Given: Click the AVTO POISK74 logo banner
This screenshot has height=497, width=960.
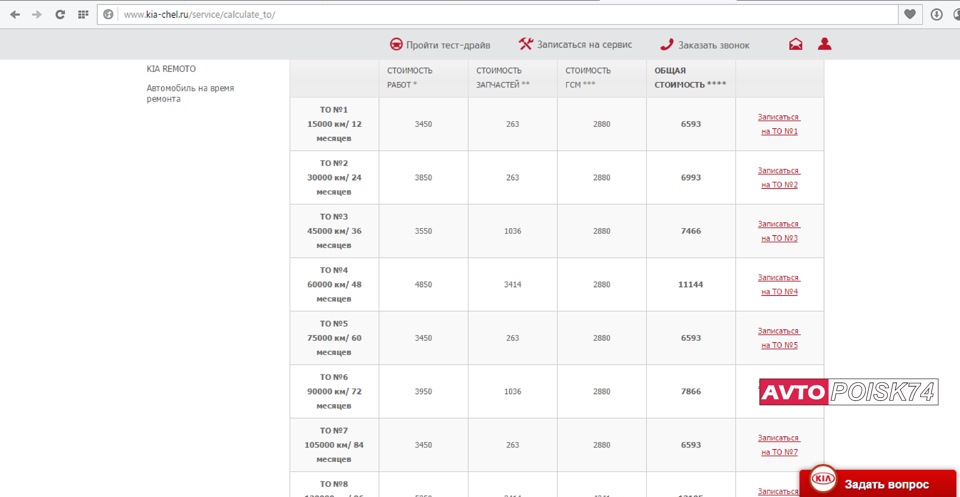Looking at the screenshot, I should pyautogui.click(x=848, y=393).
